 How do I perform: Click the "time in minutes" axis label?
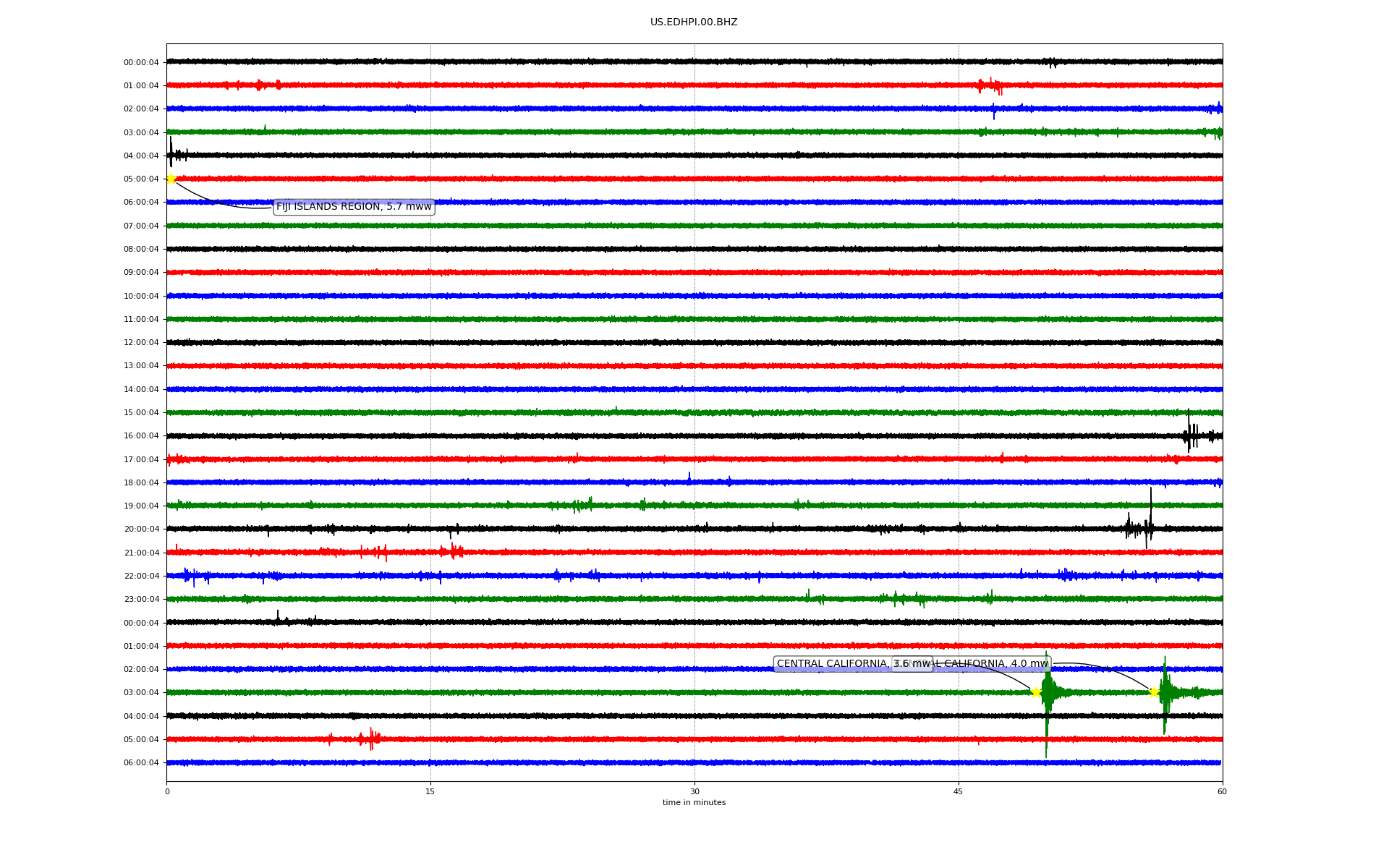tap(694, 803)
